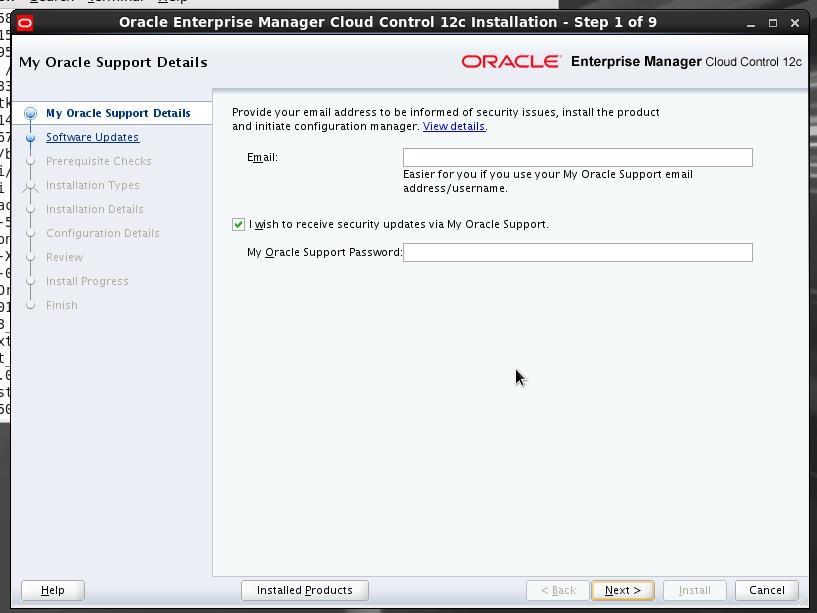
Task: Click the Email label text
Action: [262, 157]
